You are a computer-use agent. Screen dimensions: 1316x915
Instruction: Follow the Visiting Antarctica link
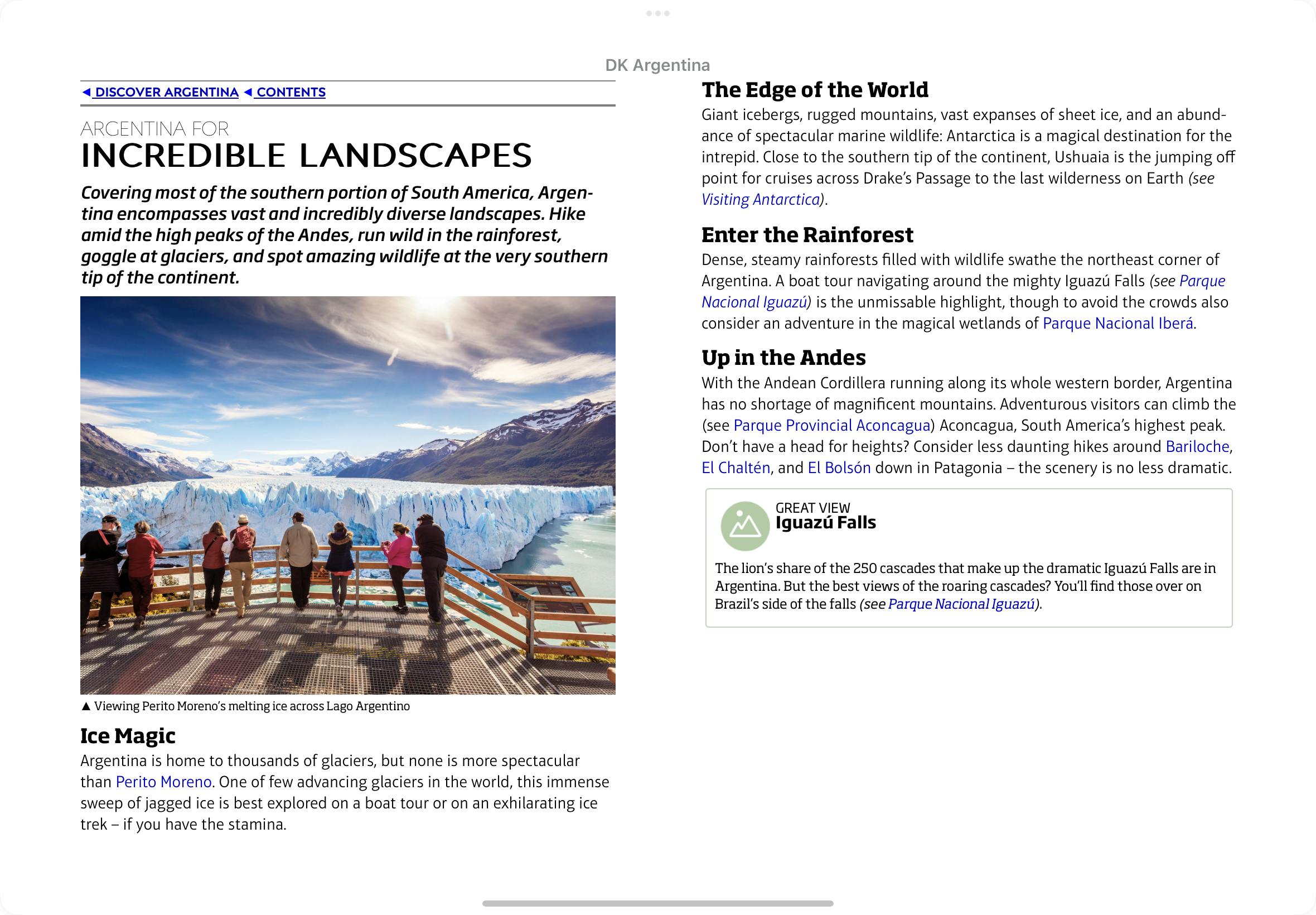coord(761,200)
